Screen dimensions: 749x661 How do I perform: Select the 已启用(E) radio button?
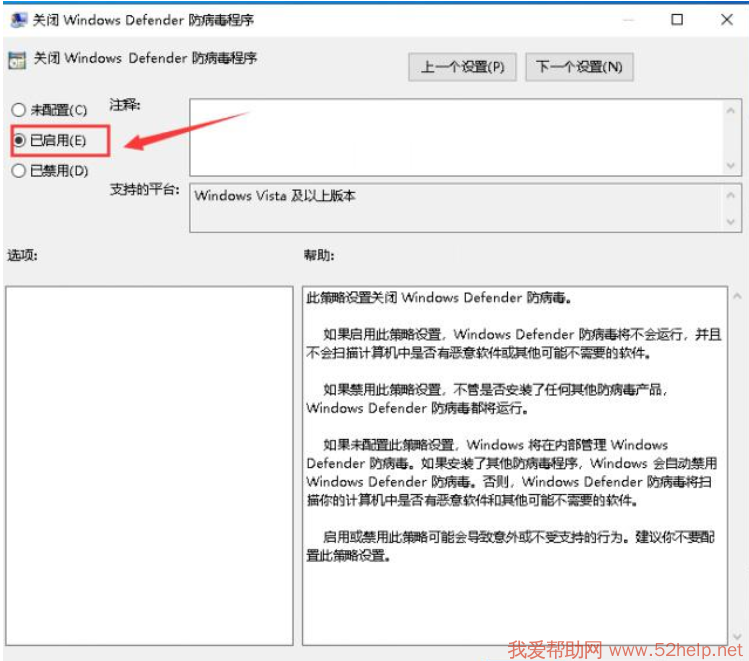[x=19, y=141]
